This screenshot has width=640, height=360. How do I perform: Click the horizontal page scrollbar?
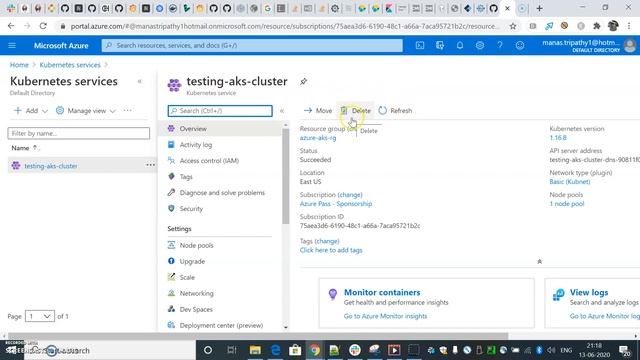pyautogui.click(x=257, y=336)
